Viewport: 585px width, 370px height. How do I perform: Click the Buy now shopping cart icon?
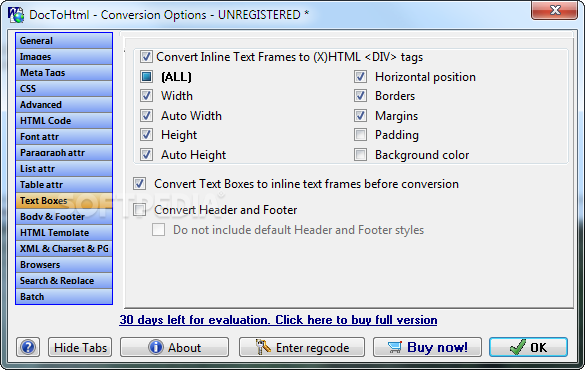point(395,347)
